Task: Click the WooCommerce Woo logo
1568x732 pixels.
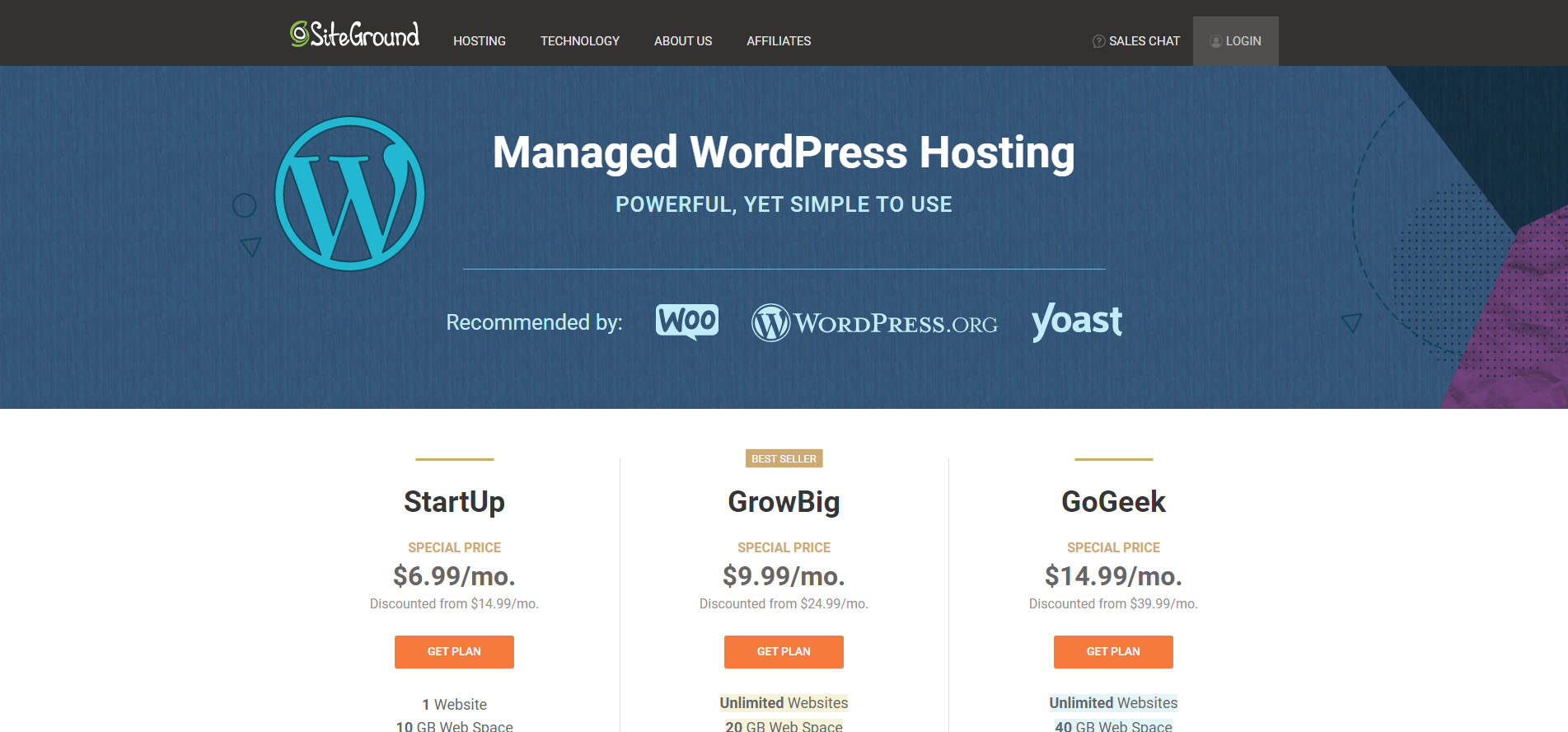Action: coord(686,321)
